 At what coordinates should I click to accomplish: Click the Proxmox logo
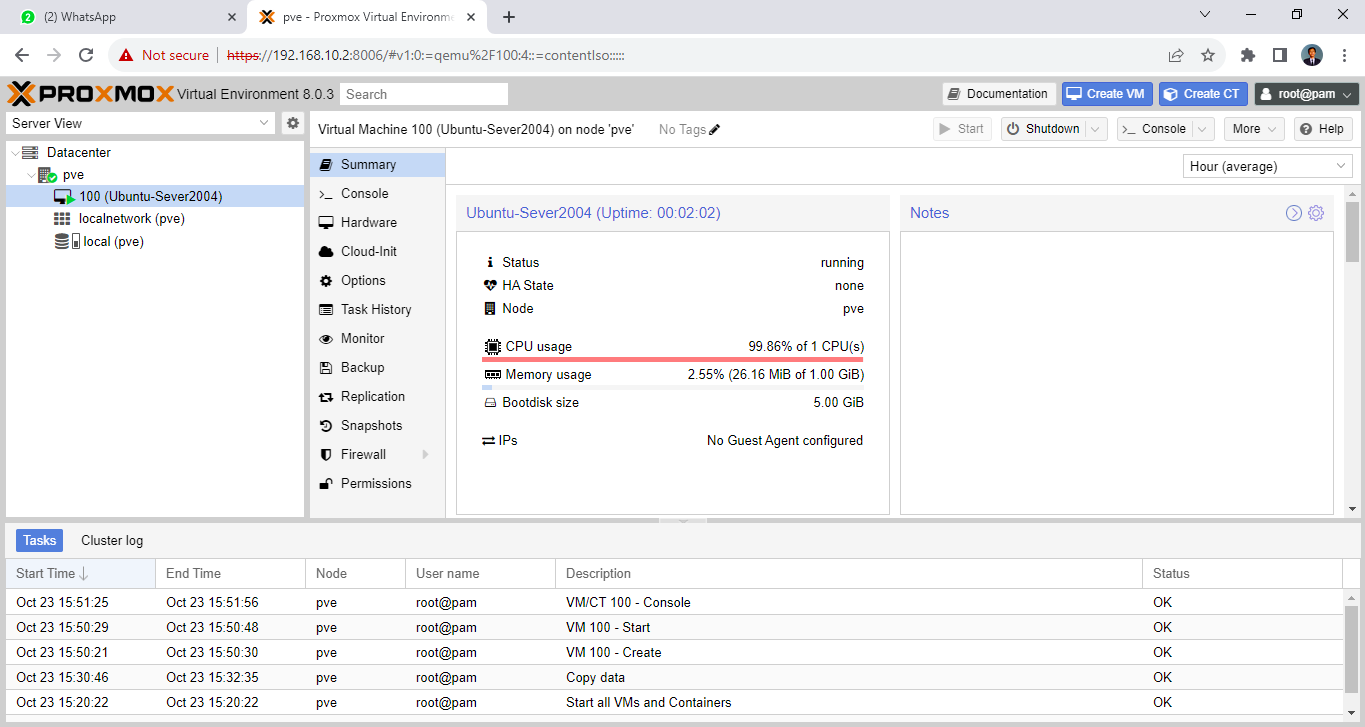coord(90,94)
